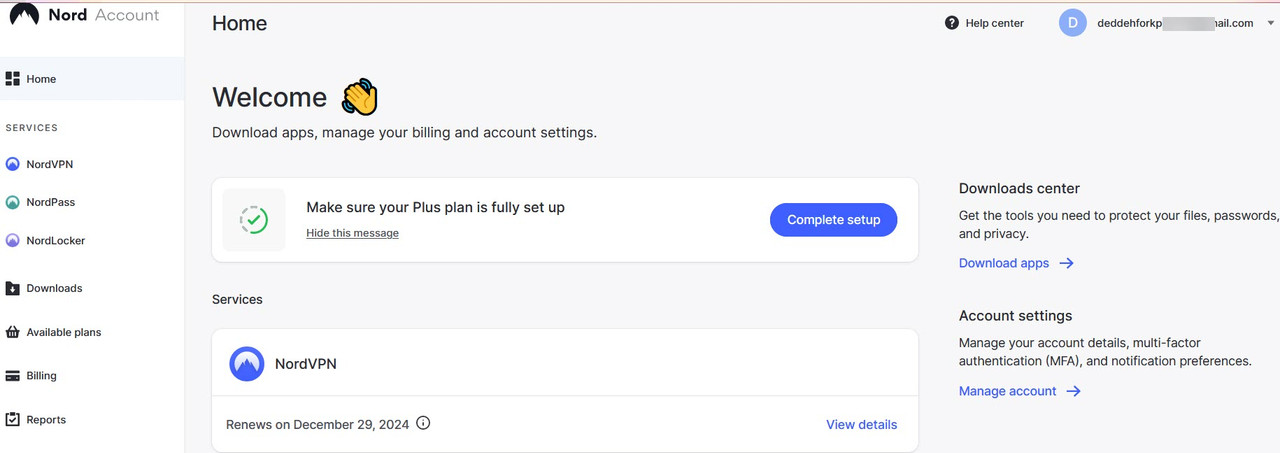Click the Nord Account logo
1280x453 pixels.
point(84,15)
